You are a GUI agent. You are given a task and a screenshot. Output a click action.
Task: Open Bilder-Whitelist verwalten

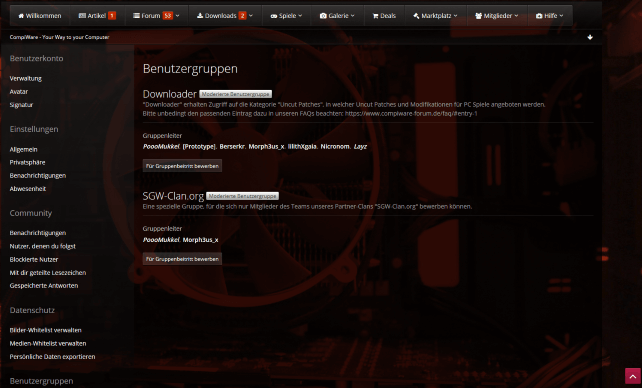45,330
